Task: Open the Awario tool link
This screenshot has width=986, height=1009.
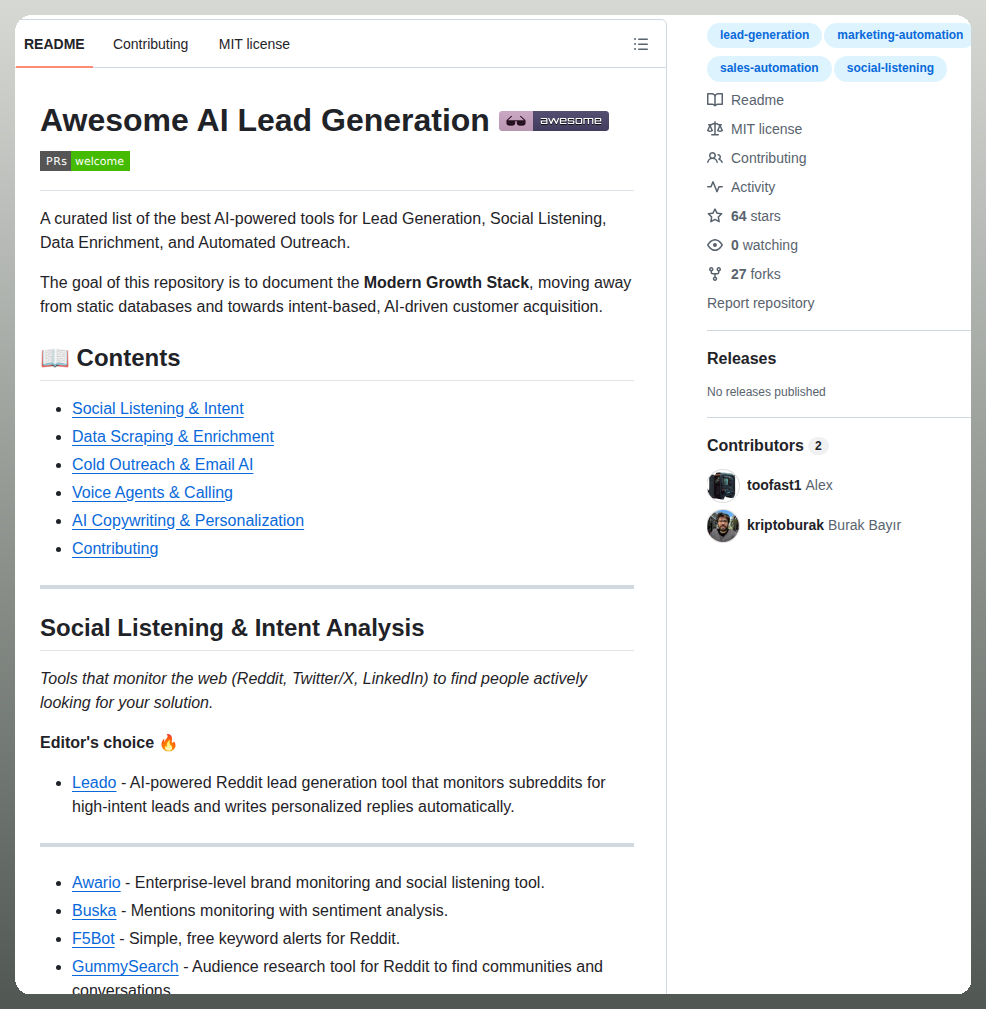Action: click(x=96, y=882)
